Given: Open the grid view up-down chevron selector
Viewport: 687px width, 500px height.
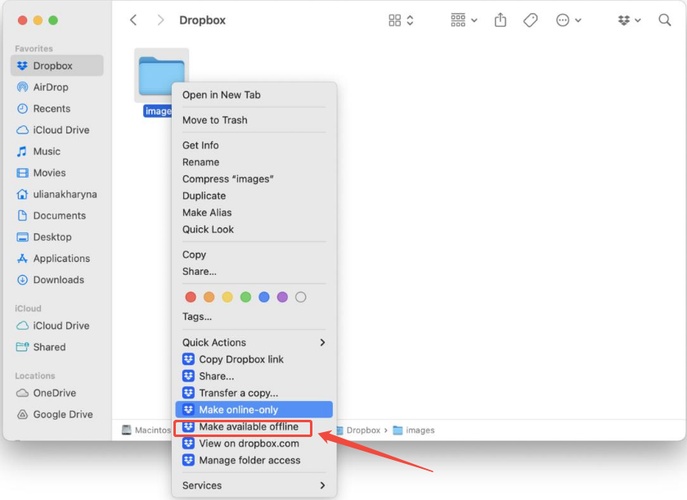Looking at the screenshot, I should click(x=410, y=20).
